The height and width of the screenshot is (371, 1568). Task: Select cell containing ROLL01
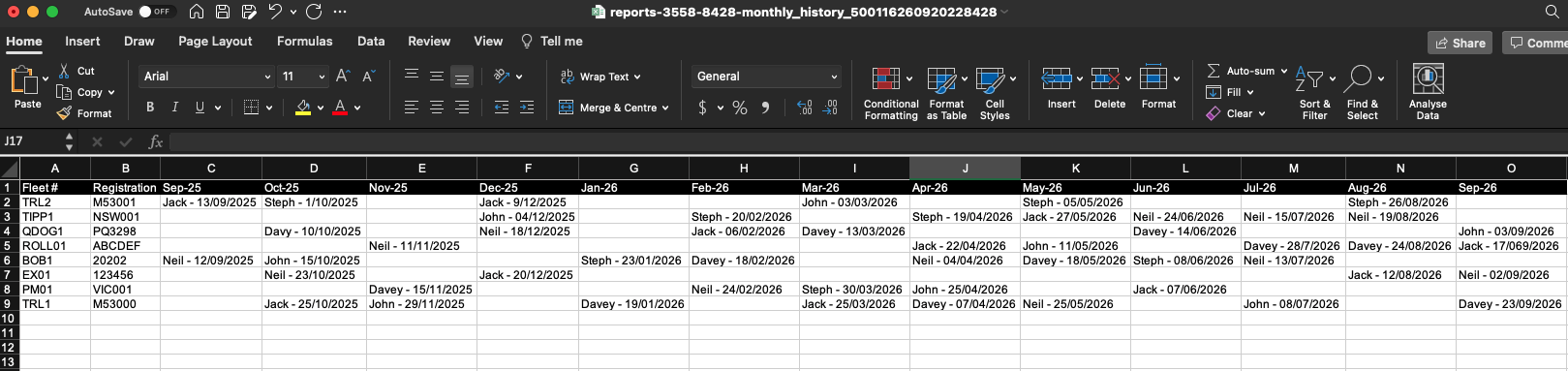55,246
